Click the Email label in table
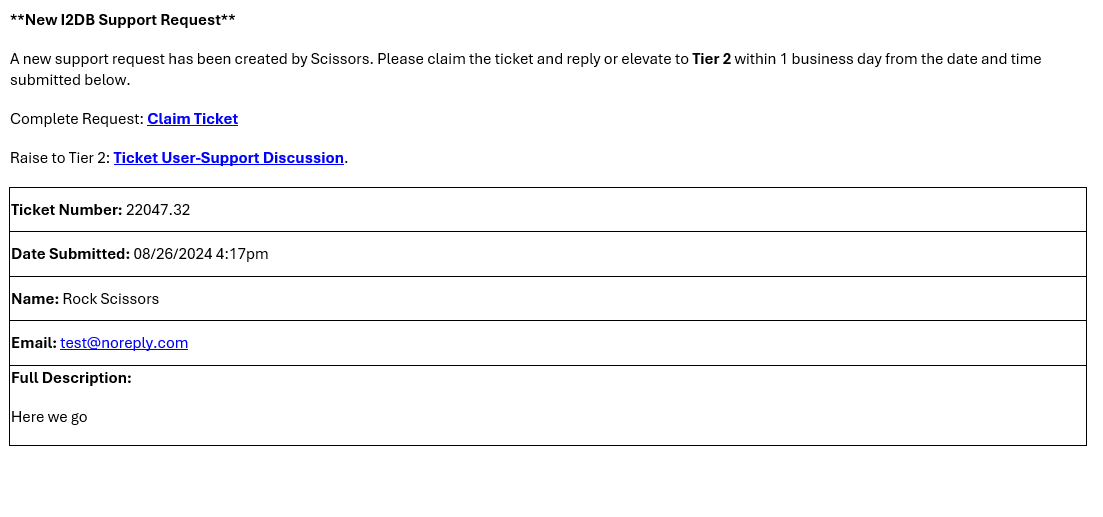The width and height of the screenshot is (1103, 517). [34, 343]
